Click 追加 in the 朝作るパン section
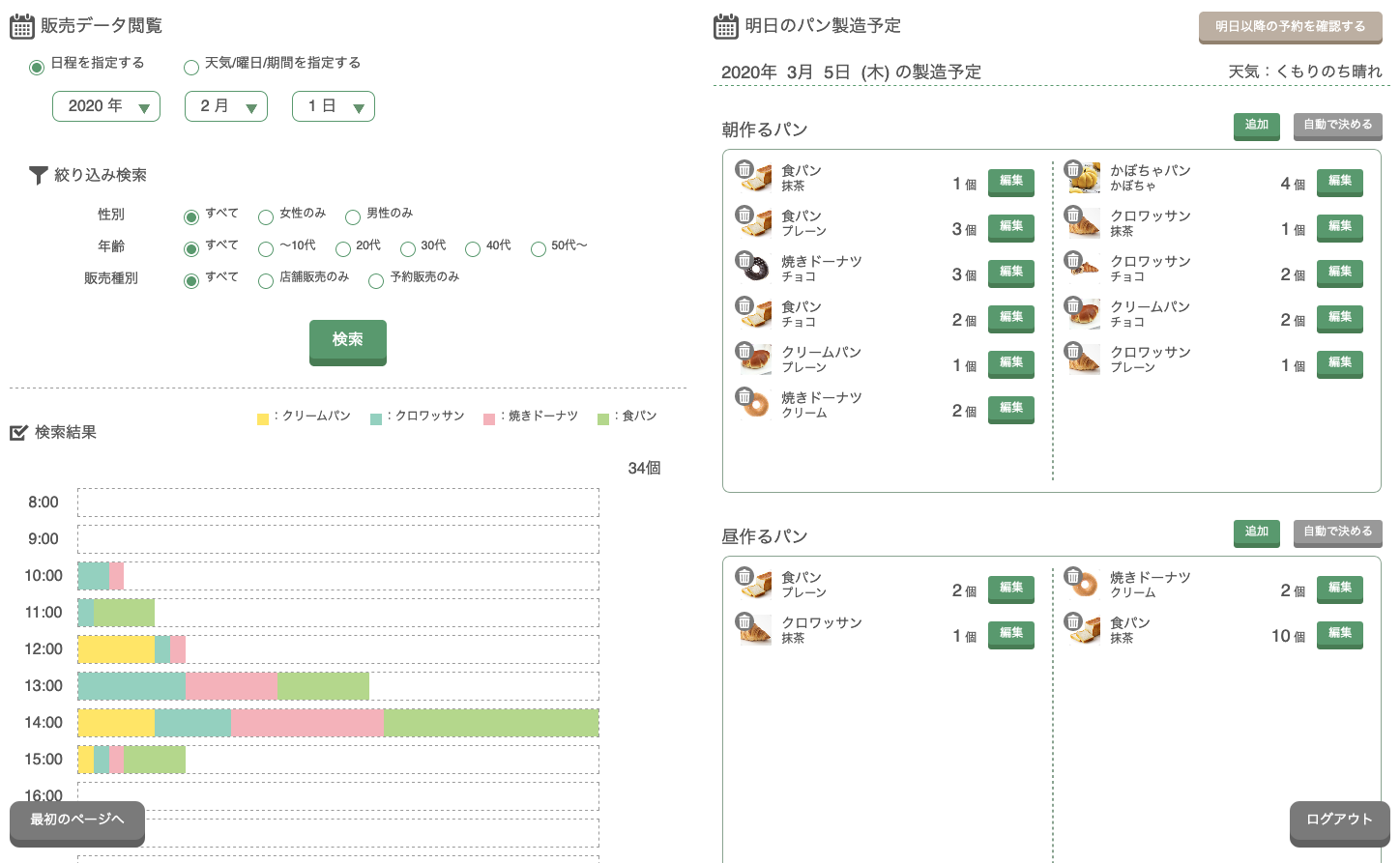The image size is (1400, 863). [1256, 126]
